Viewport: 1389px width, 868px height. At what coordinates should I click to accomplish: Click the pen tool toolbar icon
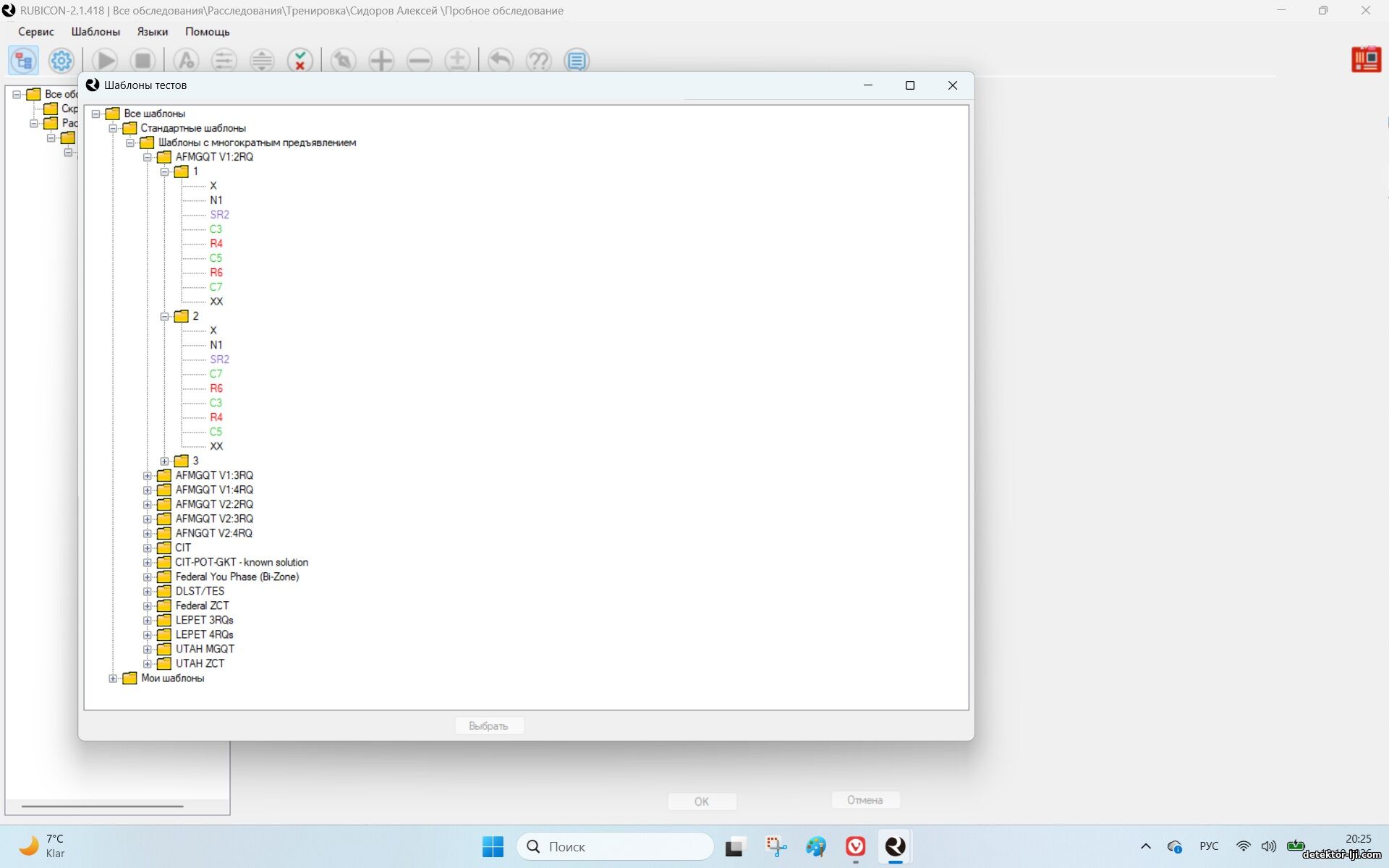343,60
